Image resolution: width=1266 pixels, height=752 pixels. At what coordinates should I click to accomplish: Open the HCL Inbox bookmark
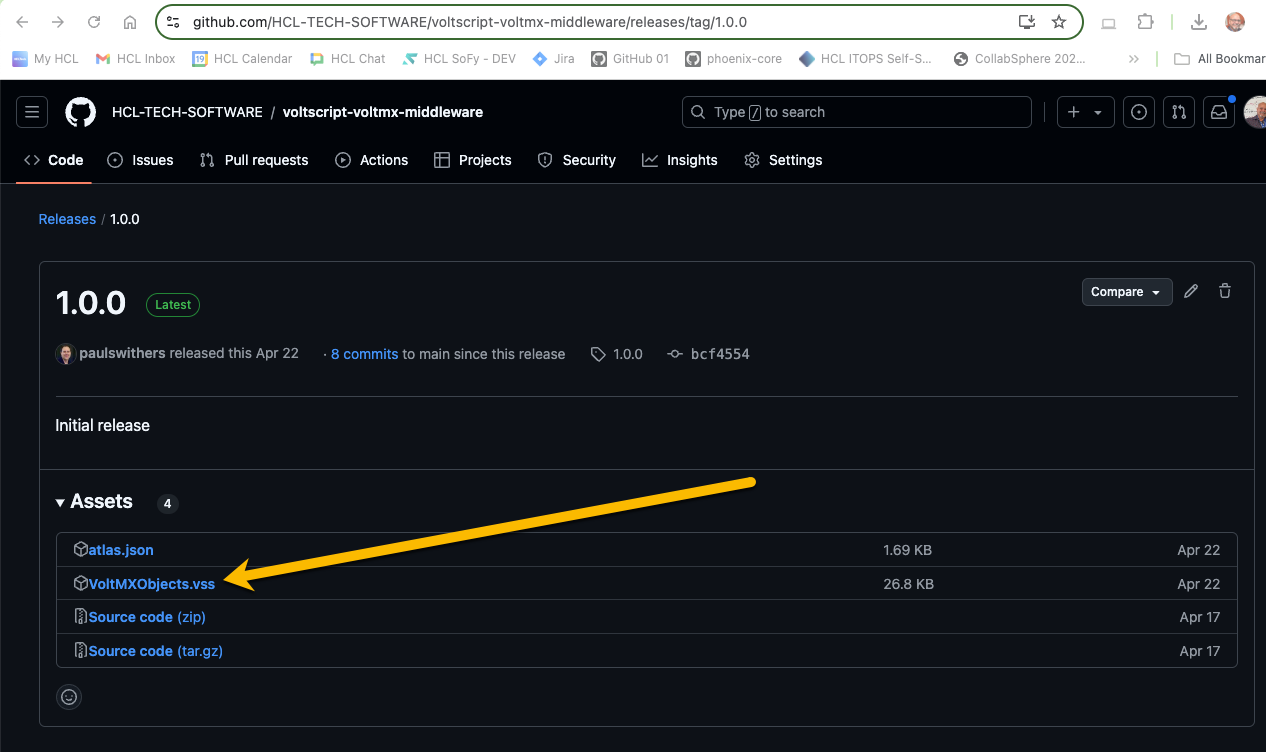tap(135, 59)
